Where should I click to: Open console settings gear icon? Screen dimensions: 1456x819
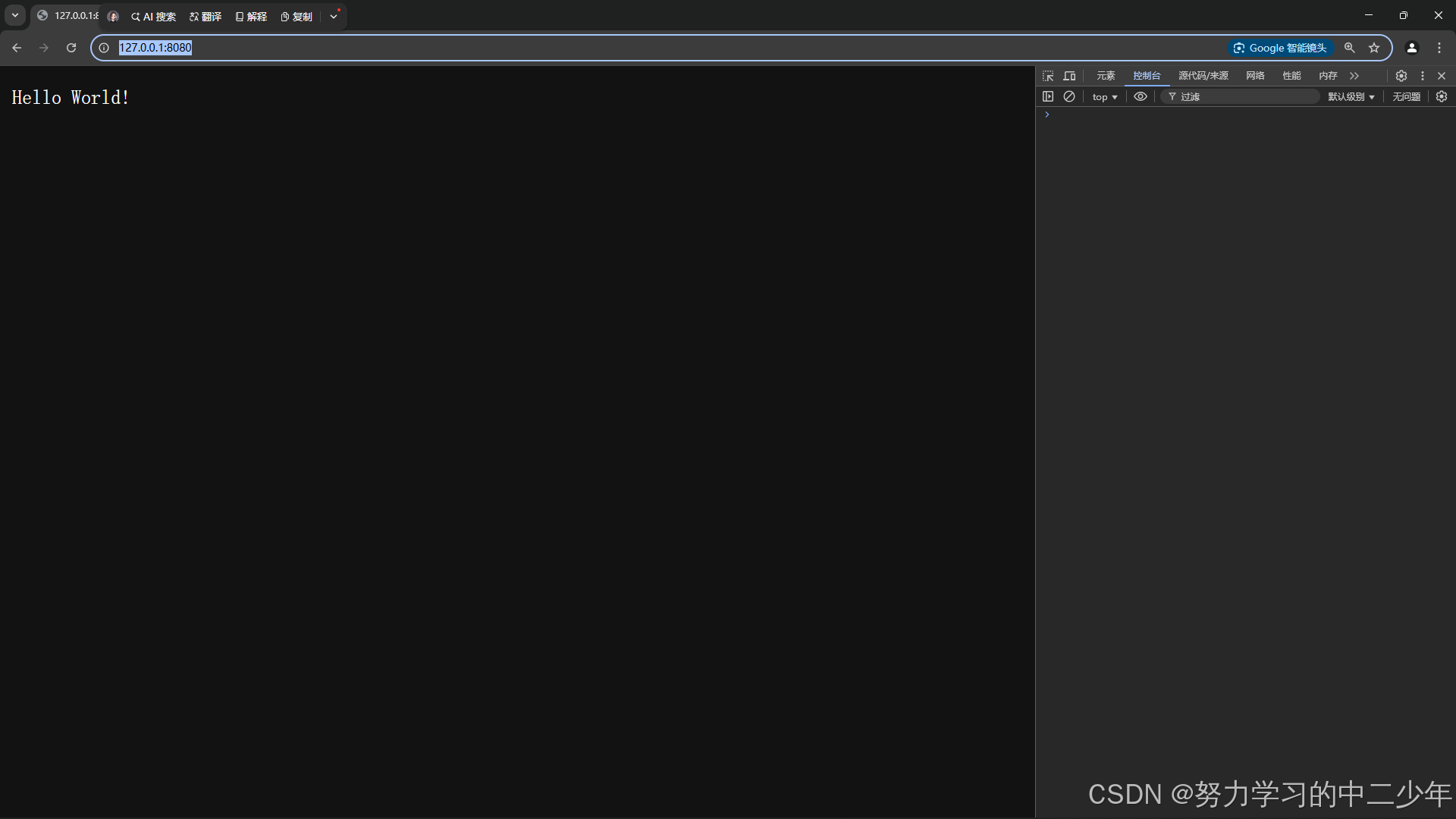(x=1442, y=96)
